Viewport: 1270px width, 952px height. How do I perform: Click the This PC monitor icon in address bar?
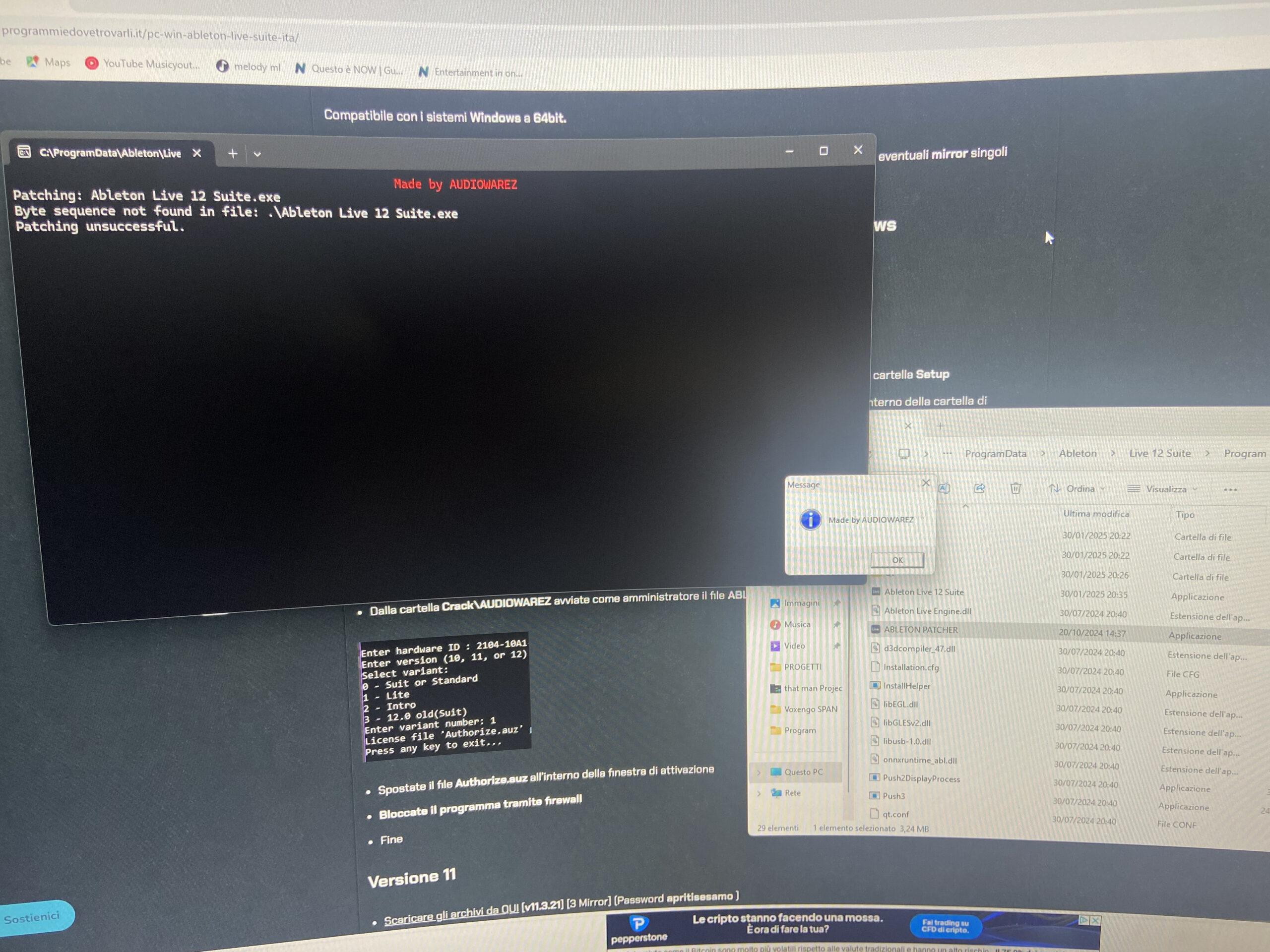[904, 453]
